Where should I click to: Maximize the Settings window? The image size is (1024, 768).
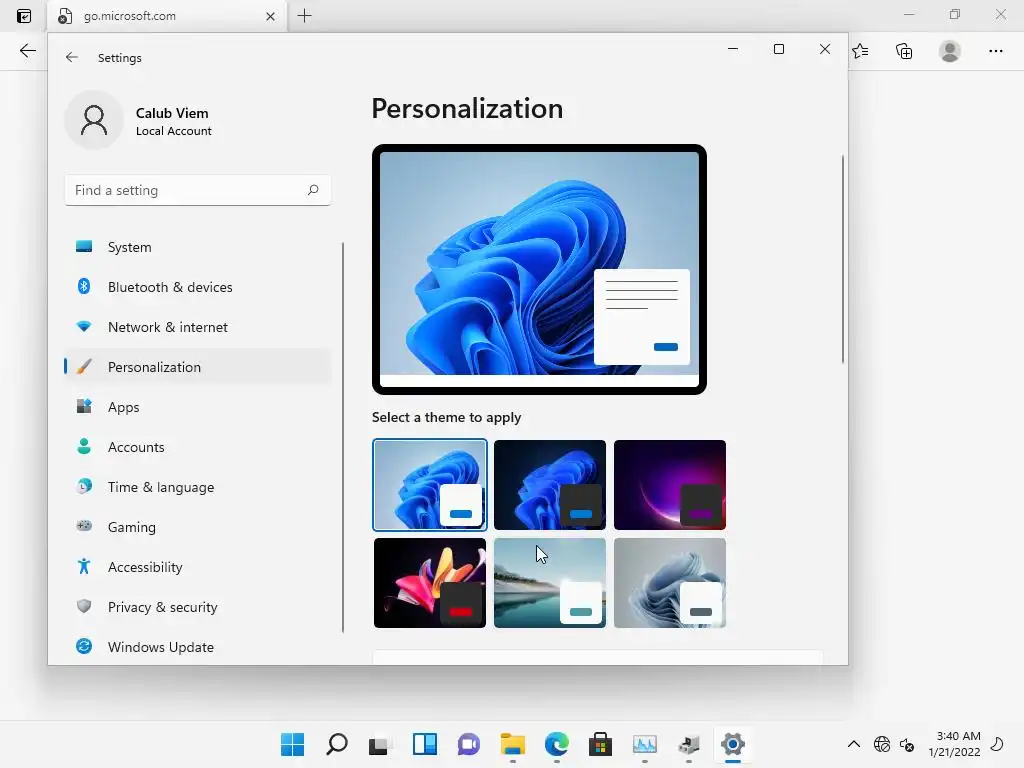click(778, 49)
